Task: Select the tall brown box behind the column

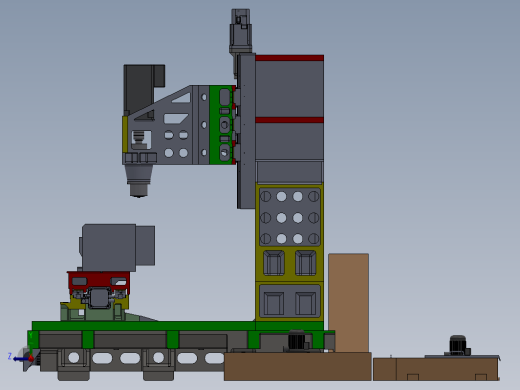Action: point(348,303)
